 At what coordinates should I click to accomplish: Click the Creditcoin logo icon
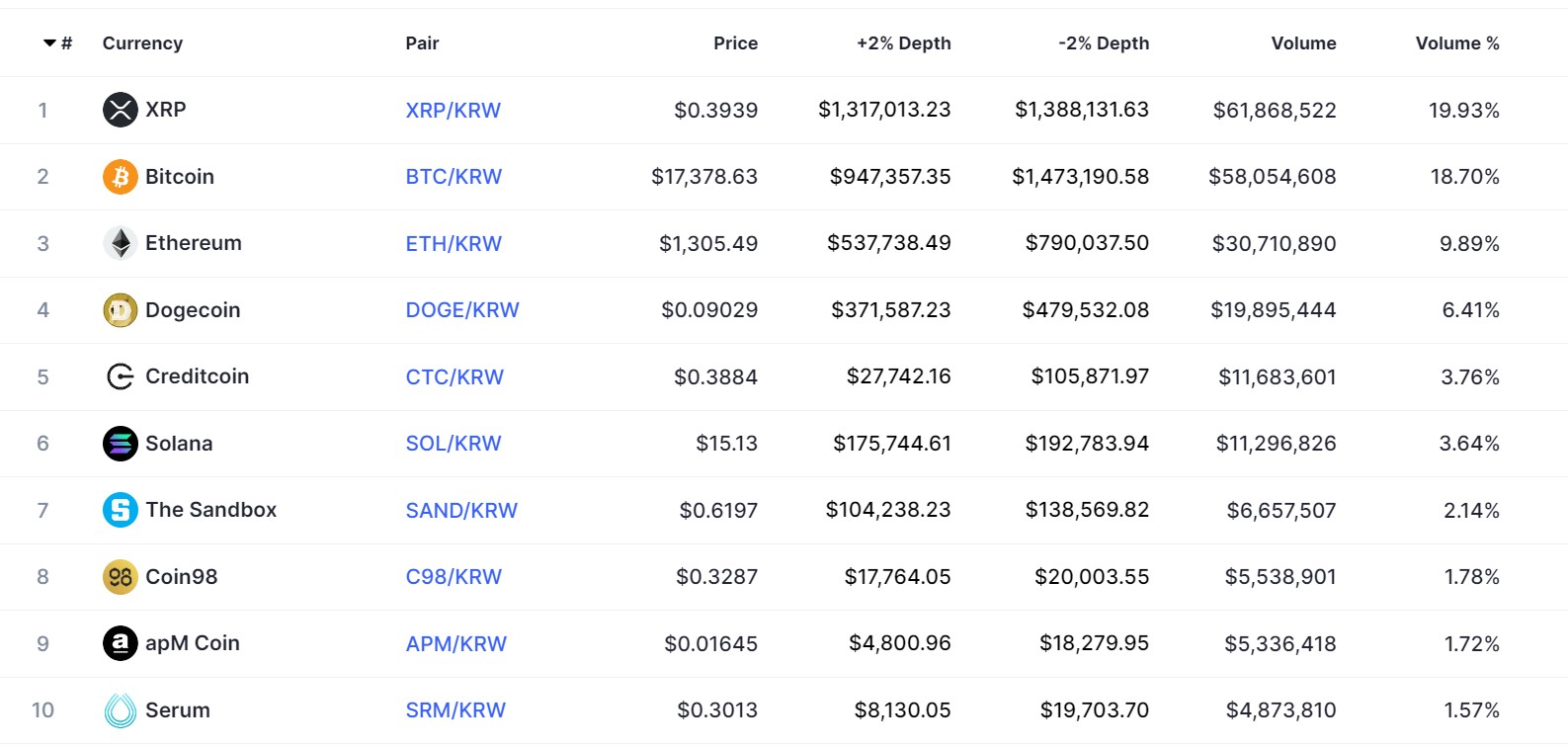[x=120, y=376]
